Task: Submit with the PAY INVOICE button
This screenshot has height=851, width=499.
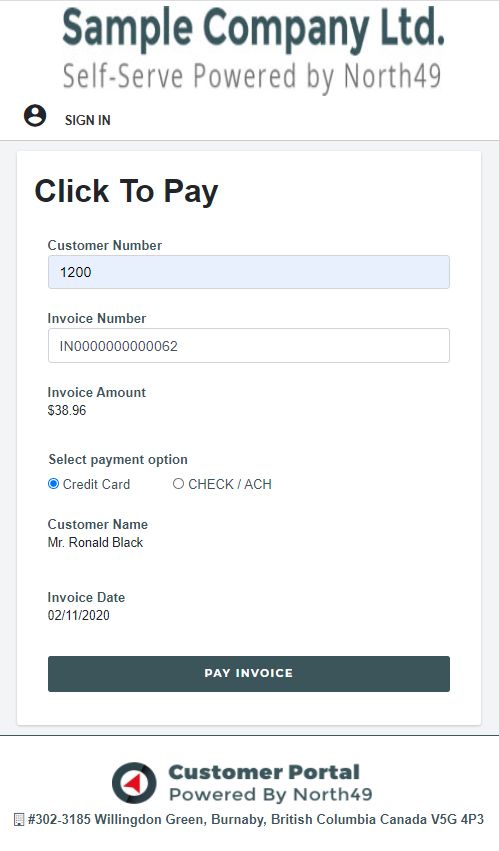Action: 249,674
